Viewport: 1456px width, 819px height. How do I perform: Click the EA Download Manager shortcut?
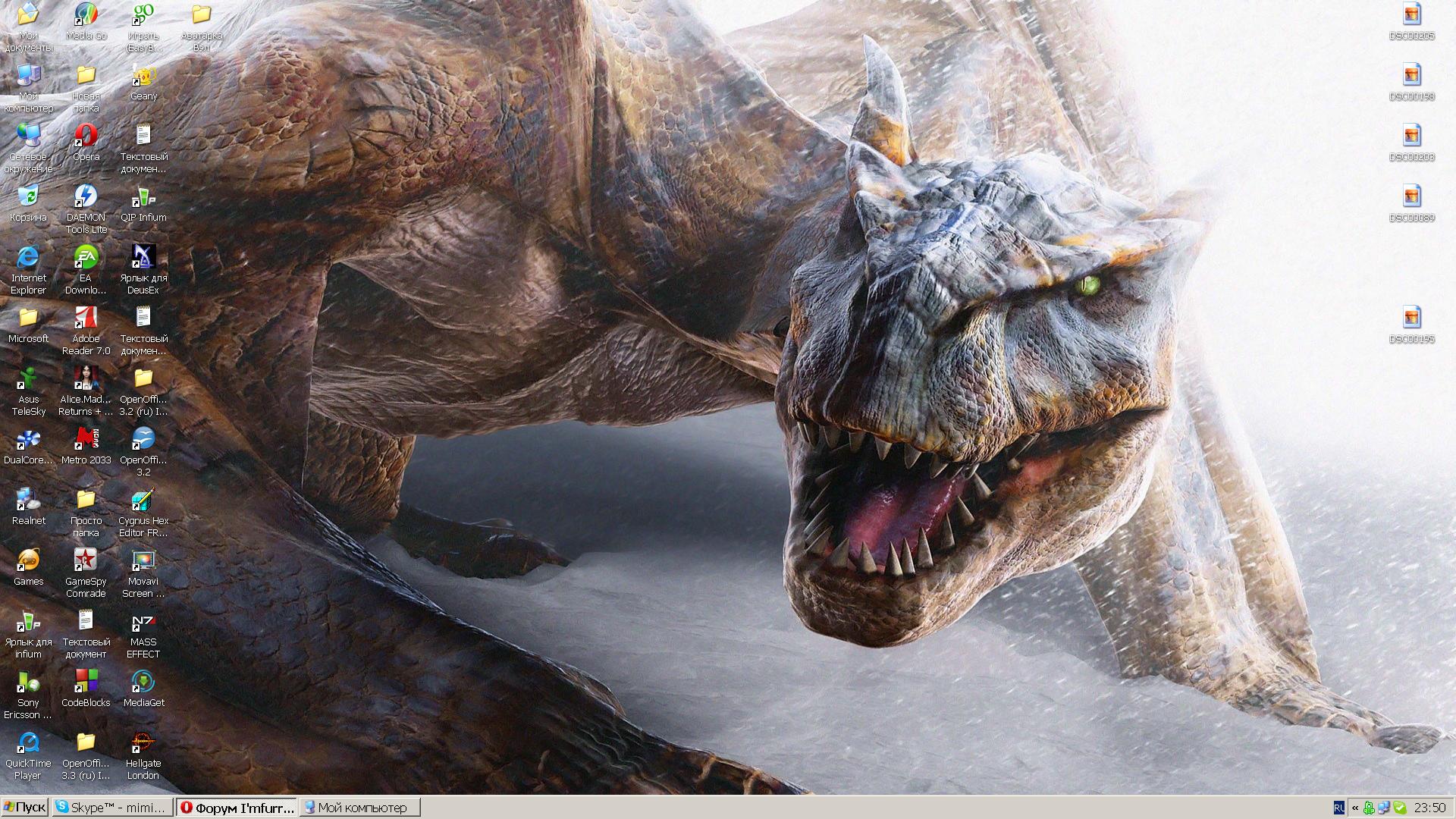pyautogui.click(x=86, y=270)
